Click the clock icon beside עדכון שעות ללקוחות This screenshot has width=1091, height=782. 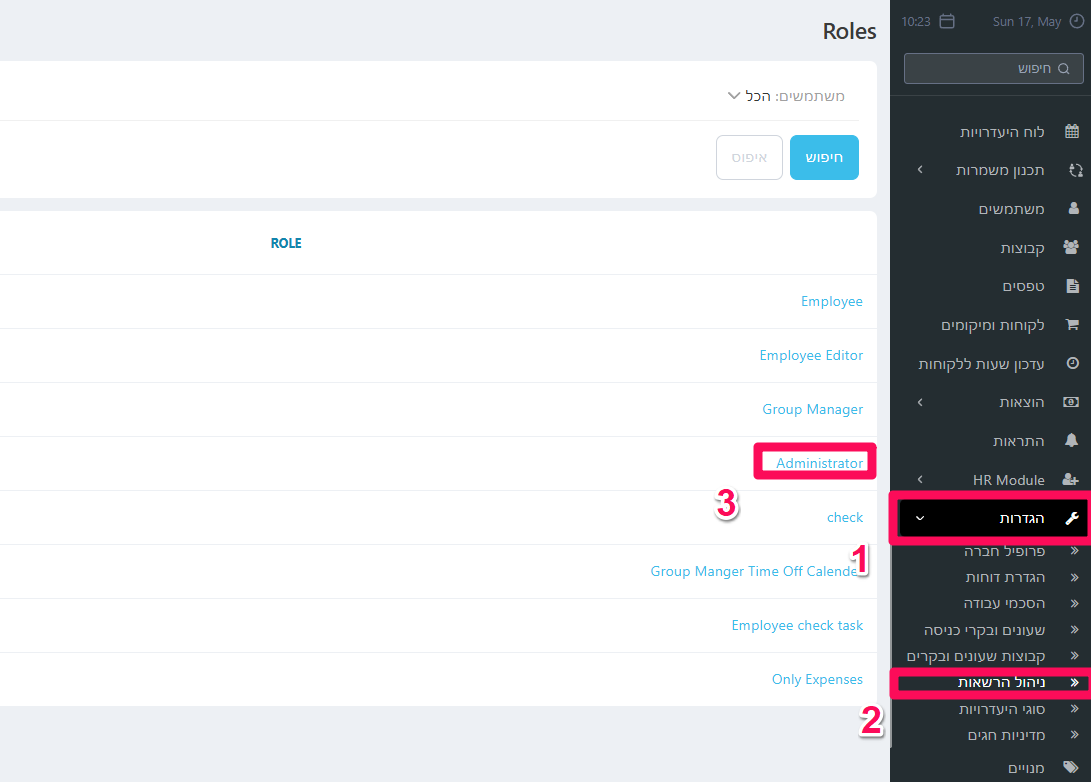1073,362
